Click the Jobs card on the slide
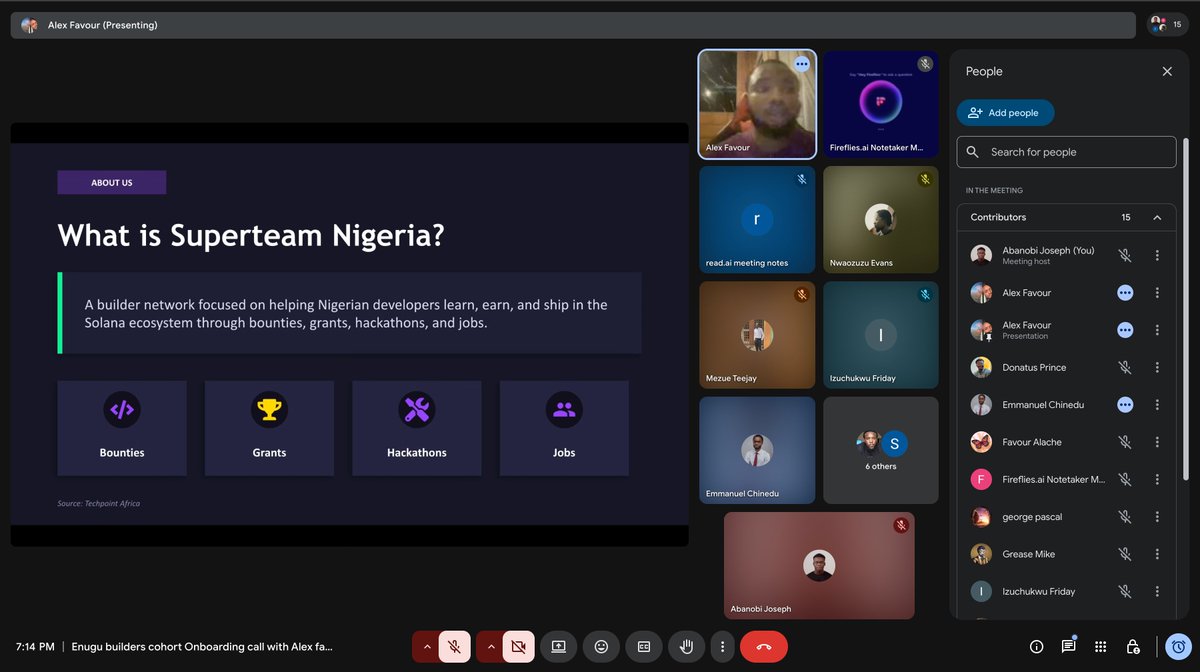Viewport: 1200px width, 672px height. pos(564,428)
